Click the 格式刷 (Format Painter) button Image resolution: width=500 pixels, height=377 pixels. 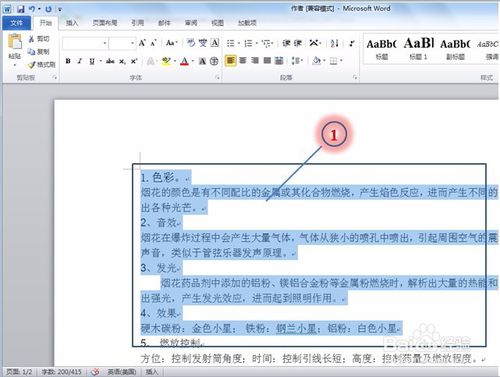42,64
